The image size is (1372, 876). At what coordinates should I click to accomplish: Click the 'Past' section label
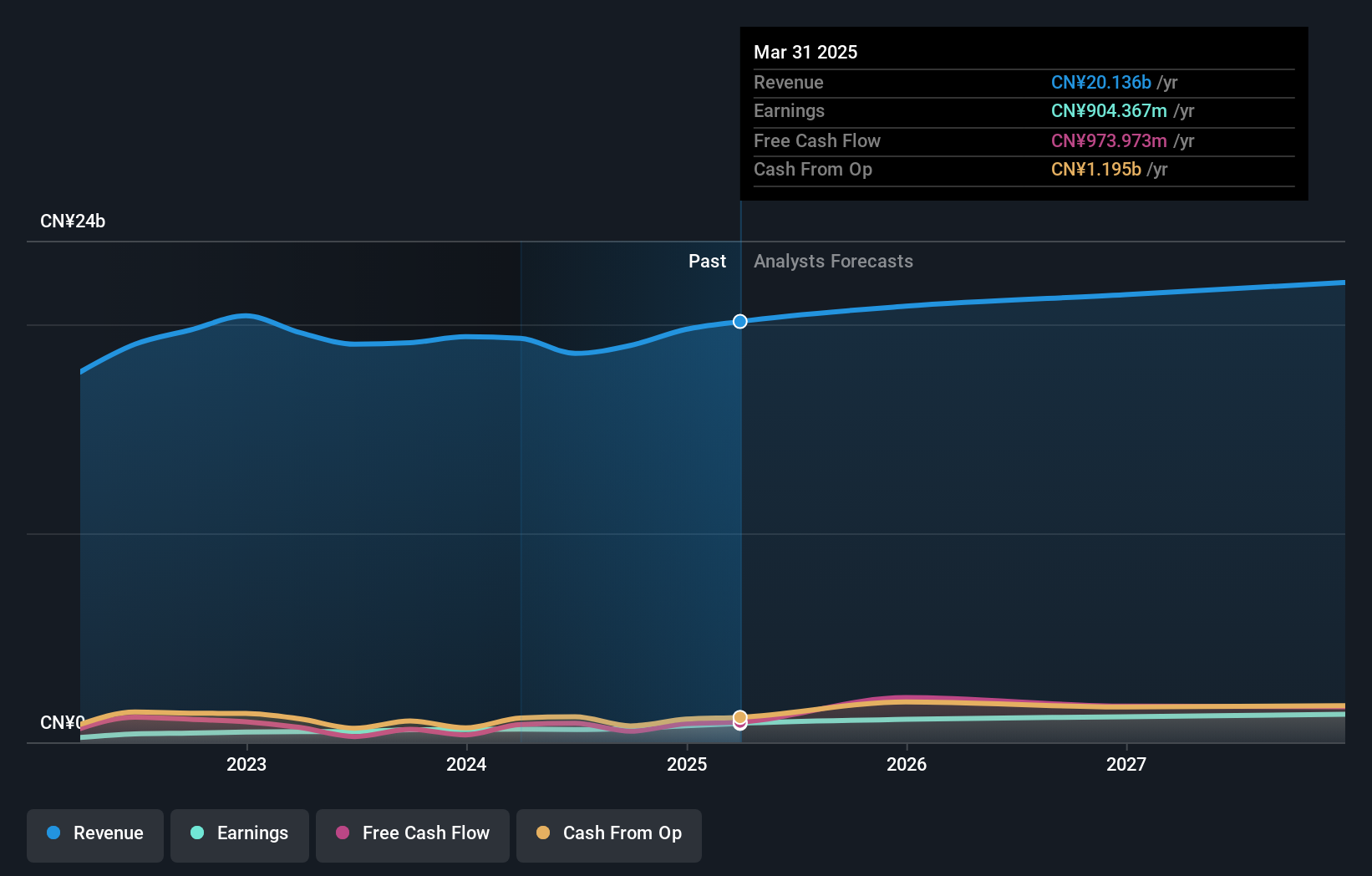[x=707, y=262]
